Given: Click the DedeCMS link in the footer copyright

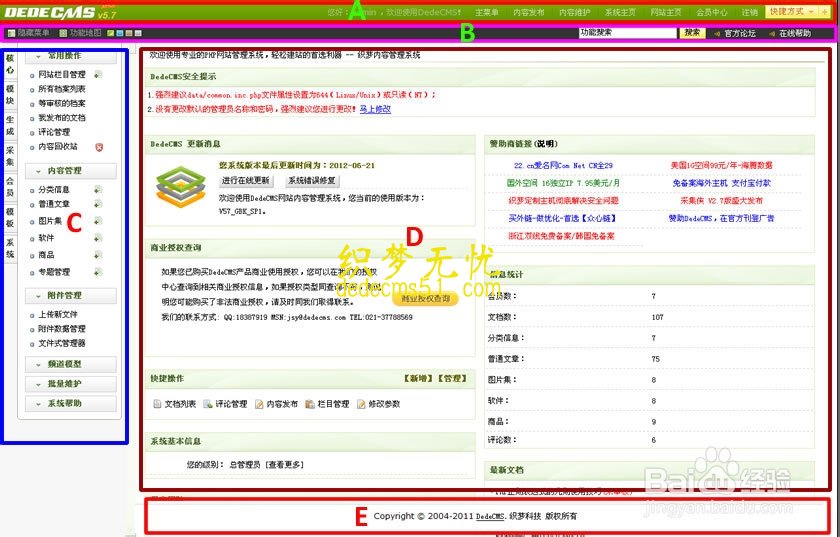Looking at the screenshot, I should click(x=490, y=517).
